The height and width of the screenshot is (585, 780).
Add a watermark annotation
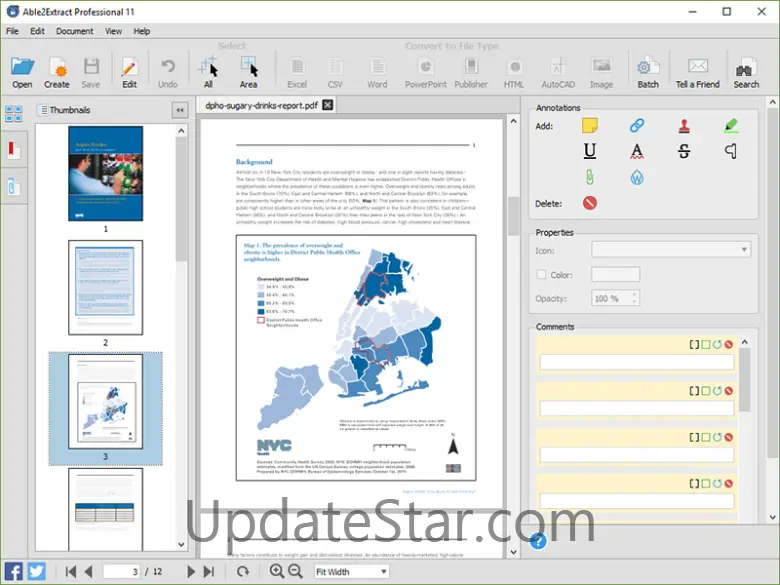(637, 177)
